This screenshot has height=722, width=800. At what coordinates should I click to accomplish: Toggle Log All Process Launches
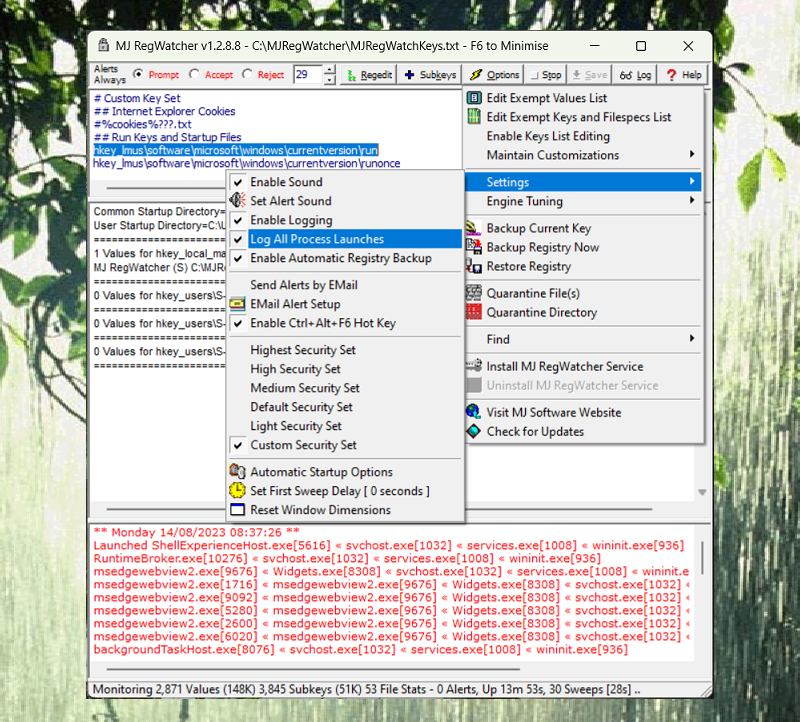tap(345, 239)
